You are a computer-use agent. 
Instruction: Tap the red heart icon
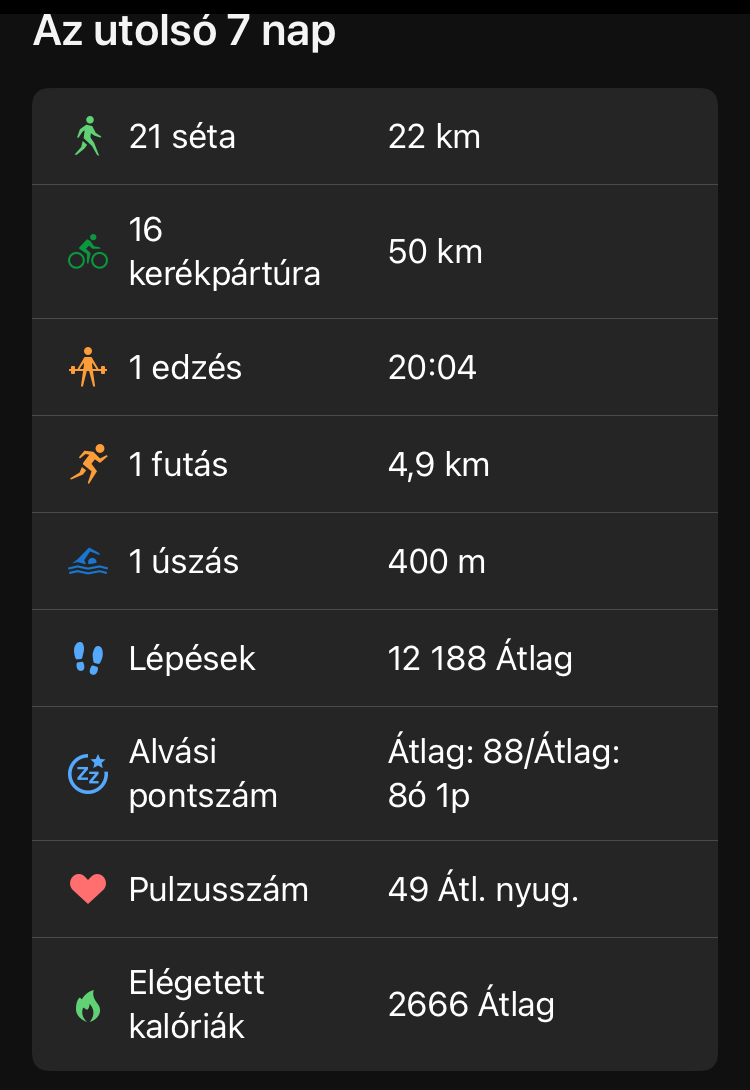coord(88,889)
